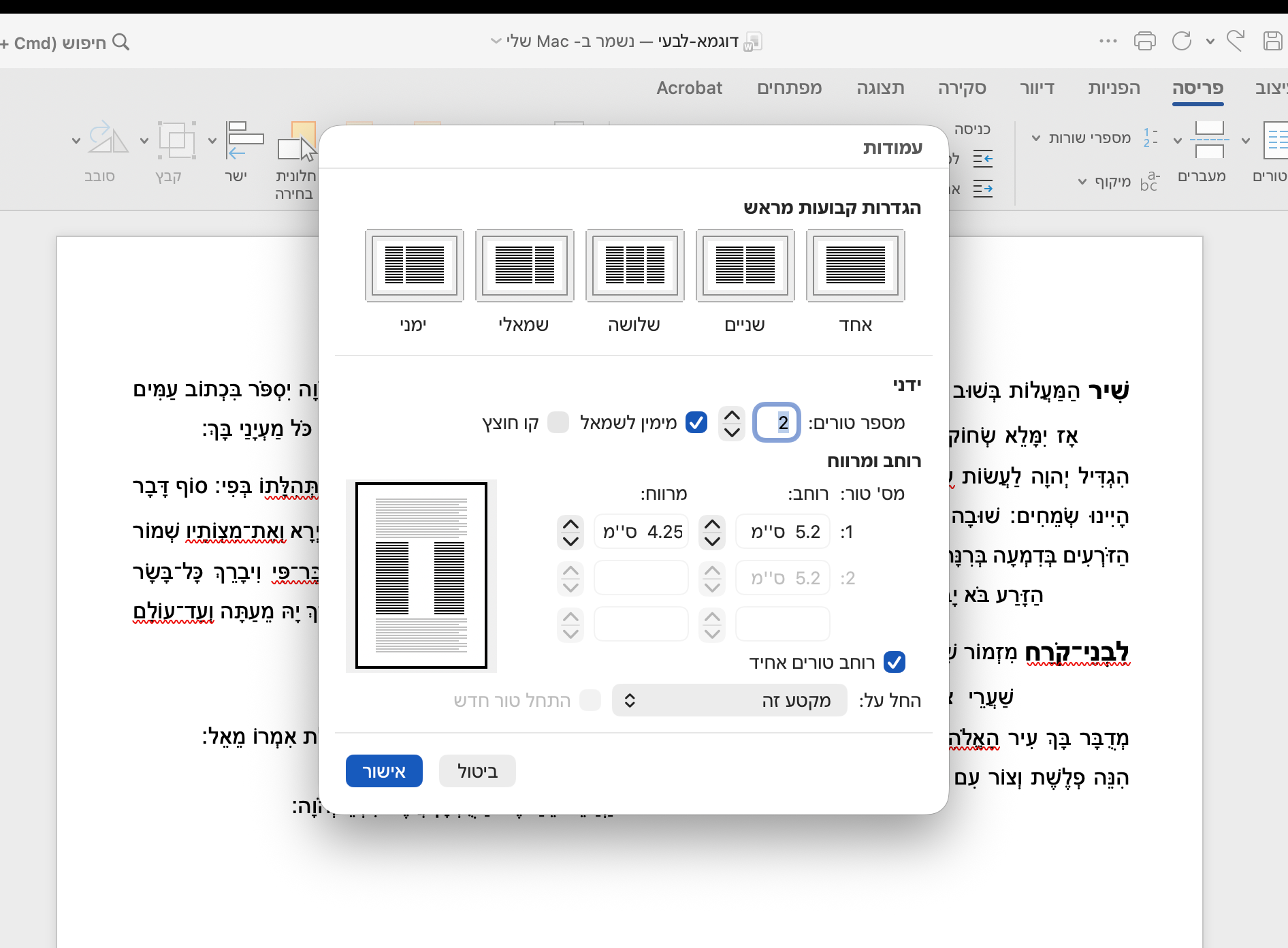Enable the קו חוצץ checkbox
The image size is (1288, 948).
click(558, 422)
